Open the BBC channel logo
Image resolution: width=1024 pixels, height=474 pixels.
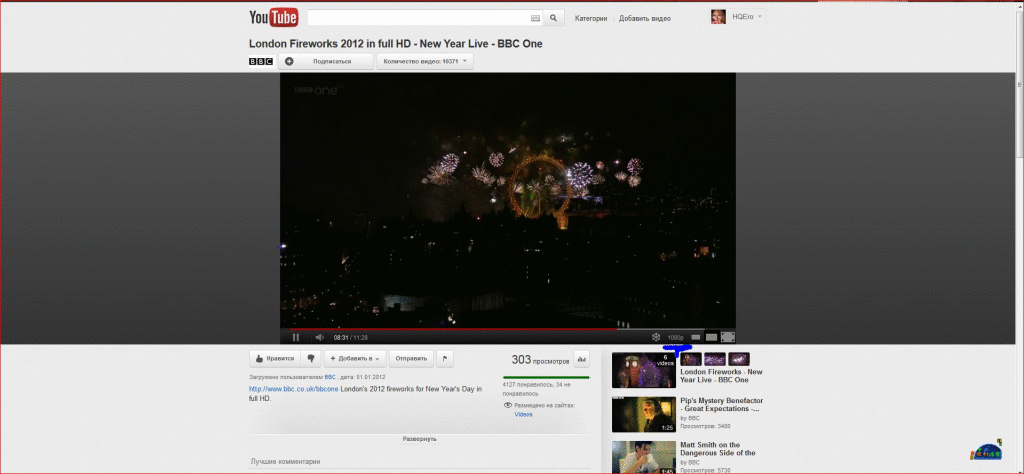click(261, 61)
